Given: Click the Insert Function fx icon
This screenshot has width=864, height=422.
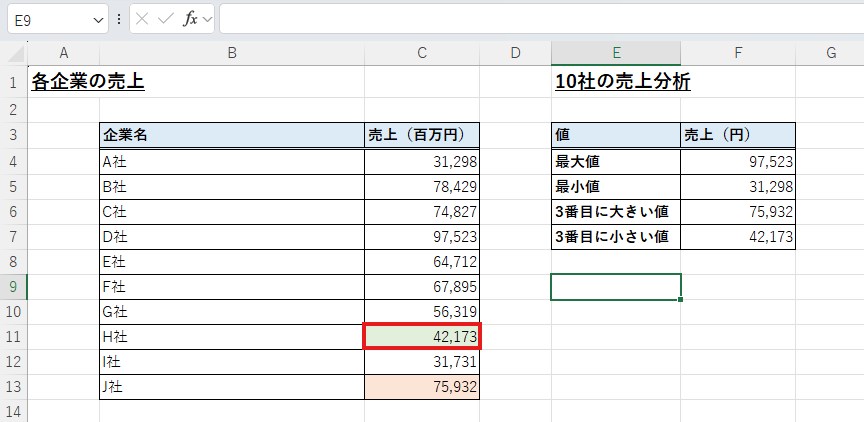Looking at the screenshot, I should click(x=189, y=19).
